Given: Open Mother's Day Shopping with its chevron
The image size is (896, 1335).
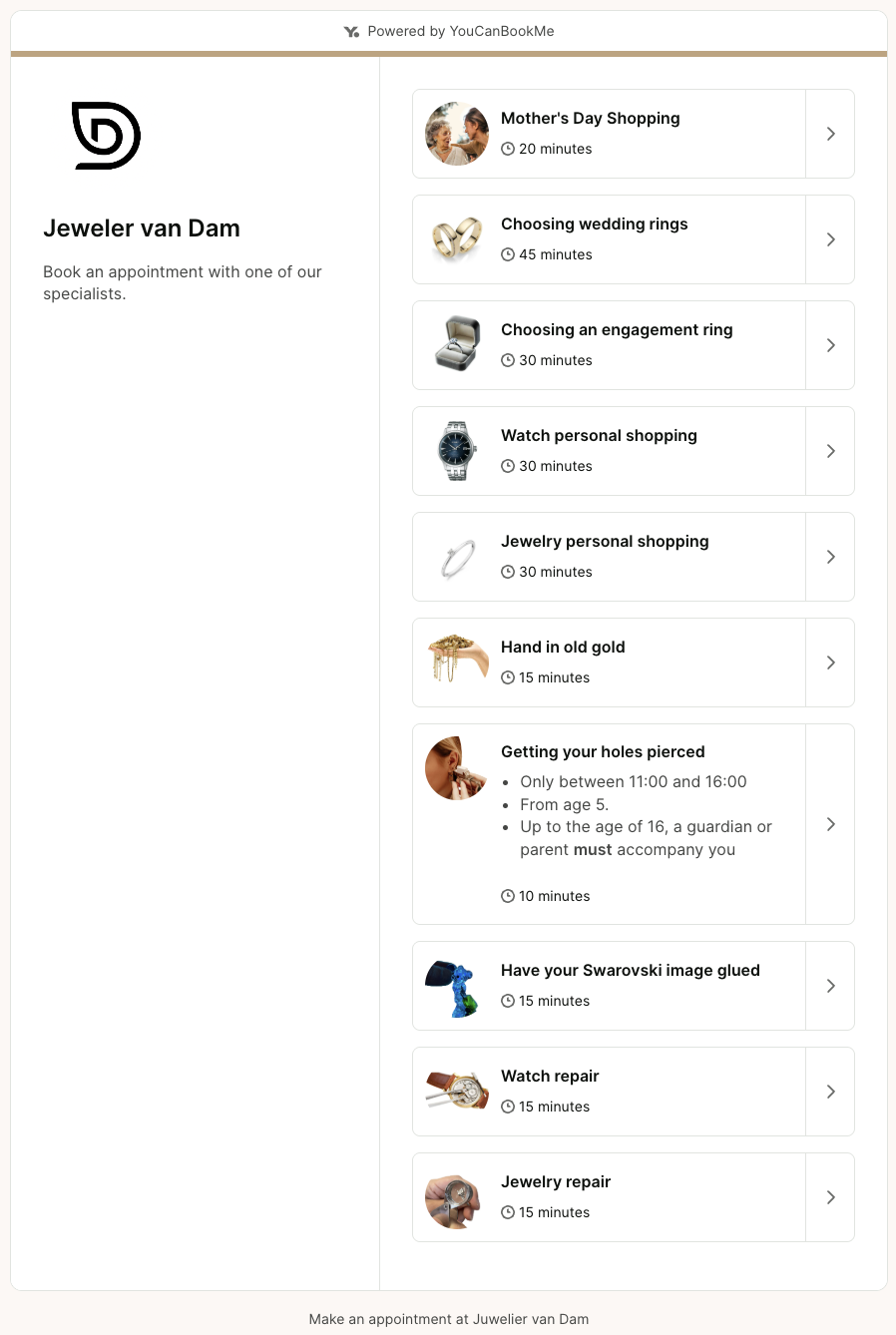Looking at the screenshot, I should (830, 134).
